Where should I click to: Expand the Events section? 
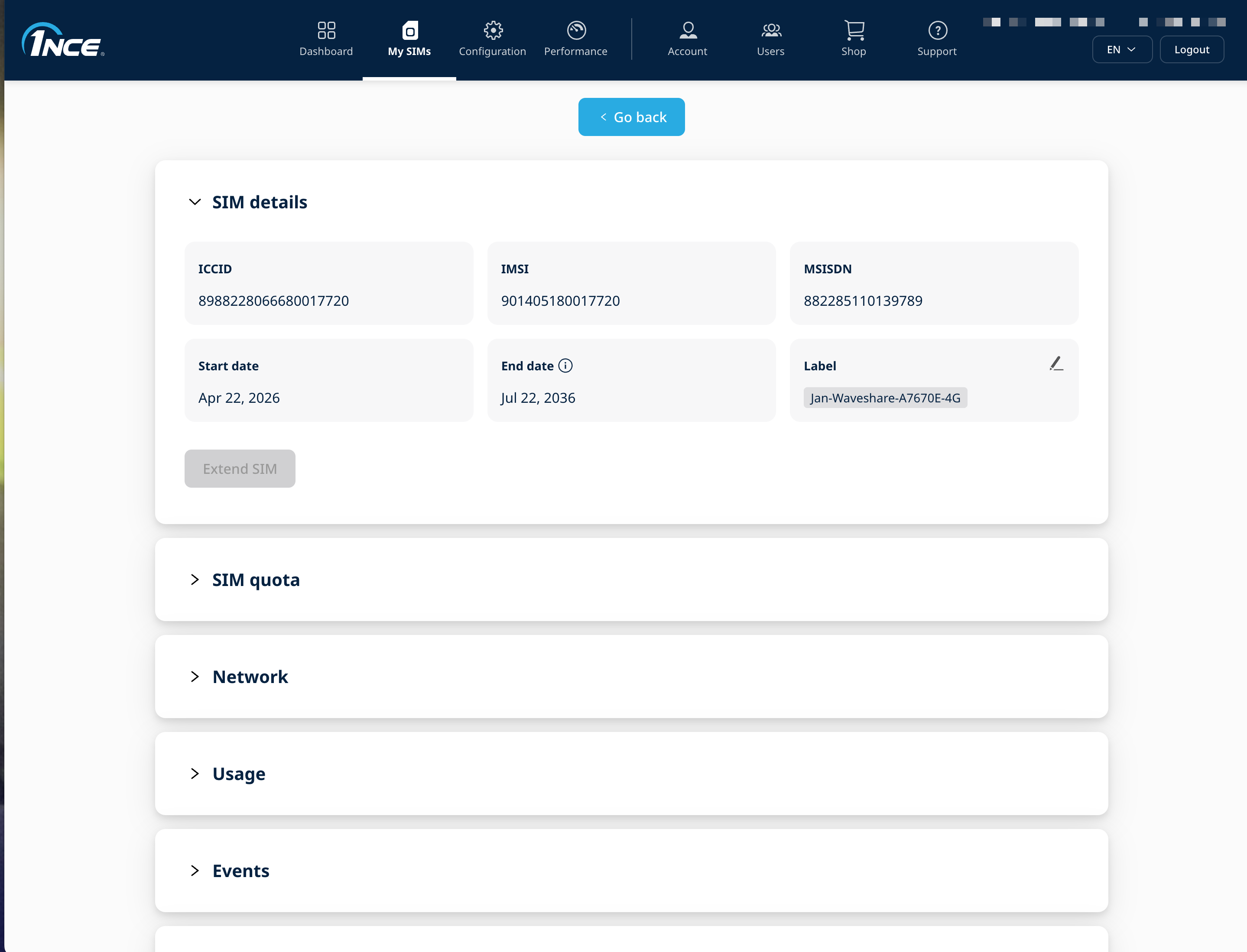coord(195,870)
